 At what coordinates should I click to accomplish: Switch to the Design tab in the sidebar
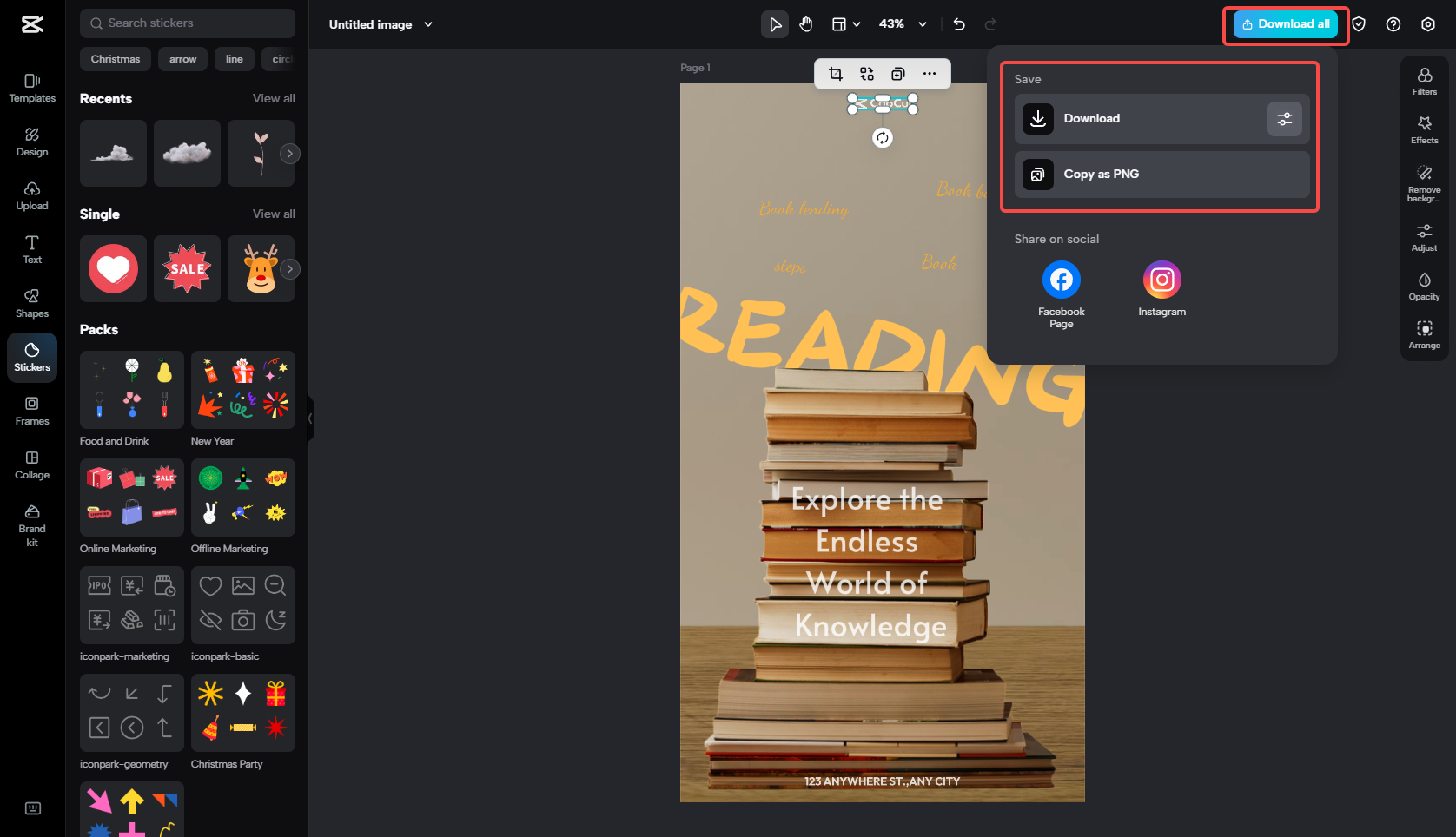pos(32,142)
